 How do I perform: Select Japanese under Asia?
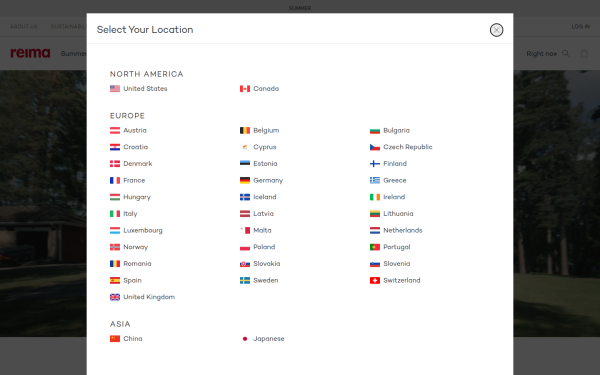[x=262, y=339]
